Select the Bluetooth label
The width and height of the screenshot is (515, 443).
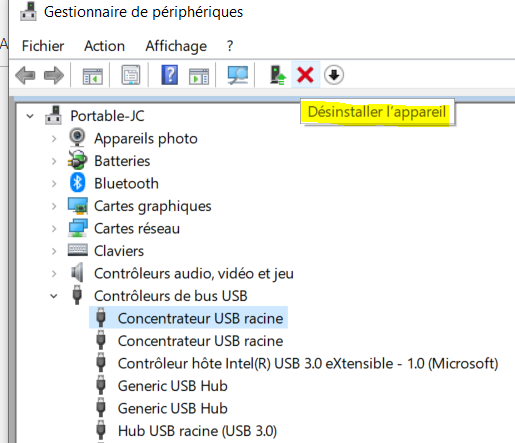pyautogui.click(x=126, y=184)
